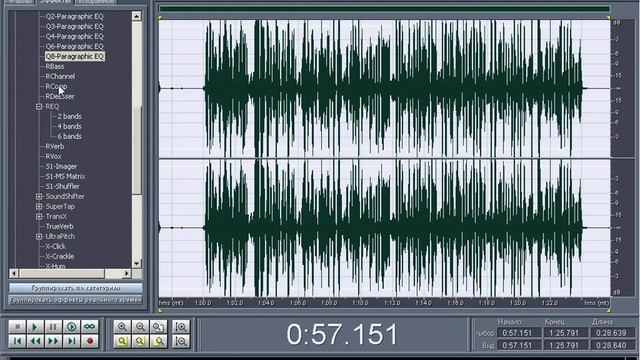Select the RBass effect
Screen dimensions: 640x360
(55, 67)
